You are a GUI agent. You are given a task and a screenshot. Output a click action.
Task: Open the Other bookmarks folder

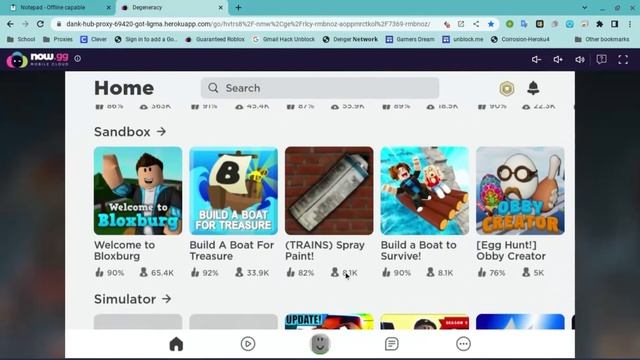click(x=602, y=39)
